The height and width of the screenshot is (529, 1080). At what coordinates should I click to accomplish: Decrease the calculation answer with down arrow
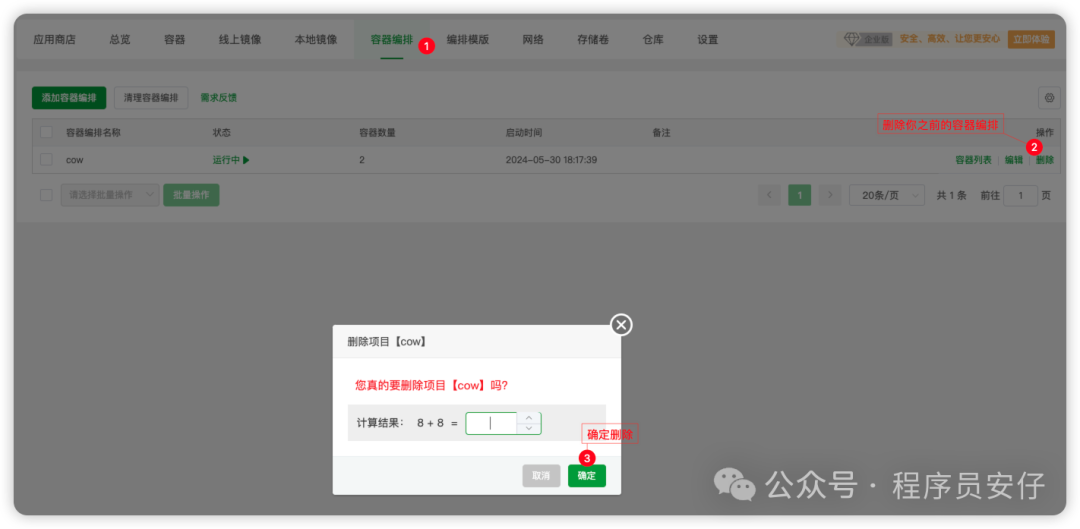[529, 428]
